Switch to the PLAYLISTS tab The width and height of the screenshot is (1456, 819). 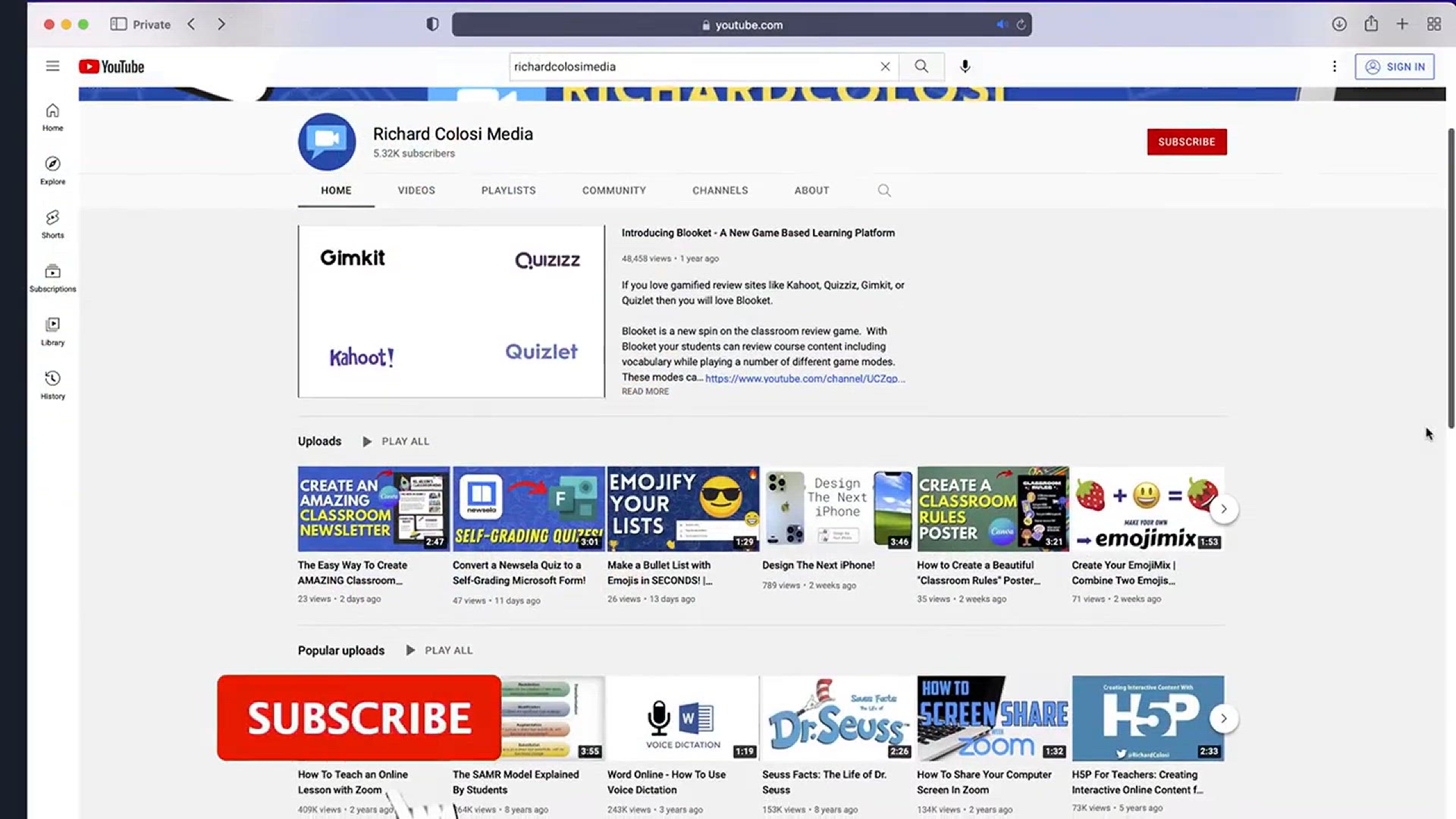coord(508,190)
